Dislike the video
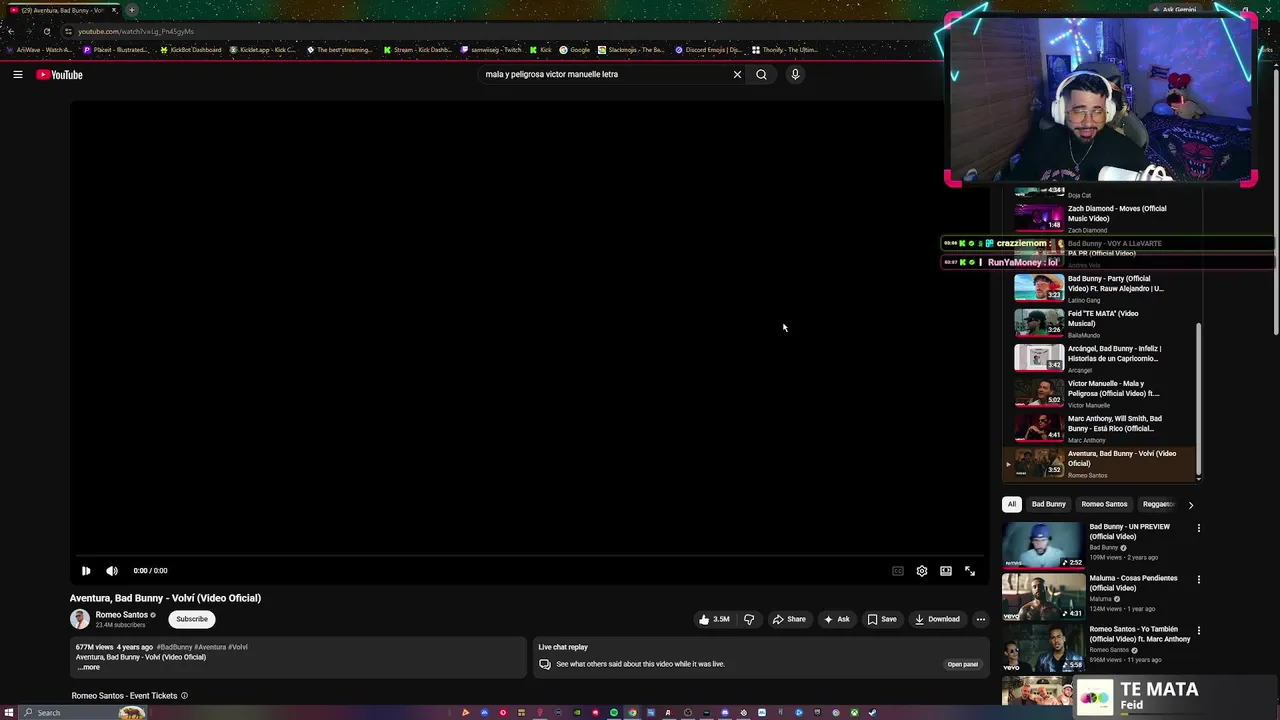Image resolution: width=1280 pixels, height=720 pixels. pos(749,619)
